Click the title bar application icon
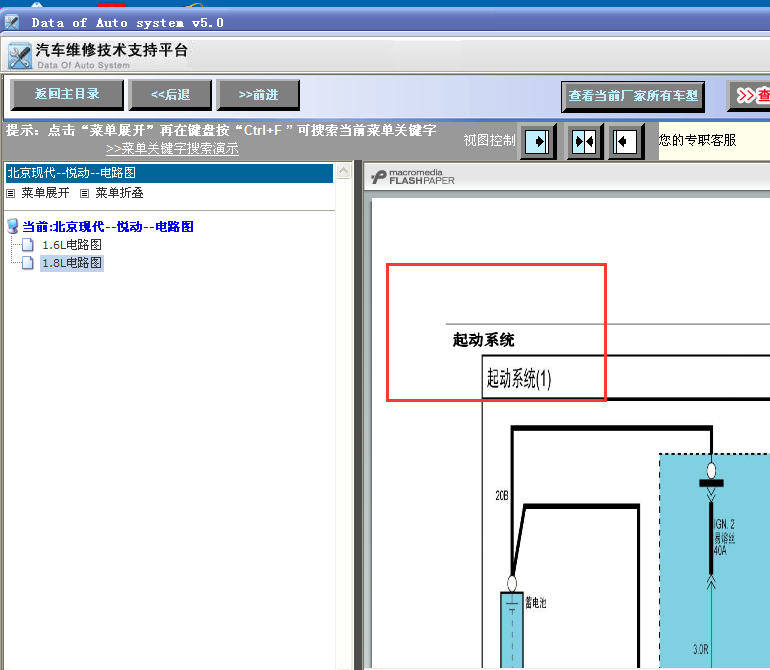This screenshot has height=670, width=770. point(12,23)
